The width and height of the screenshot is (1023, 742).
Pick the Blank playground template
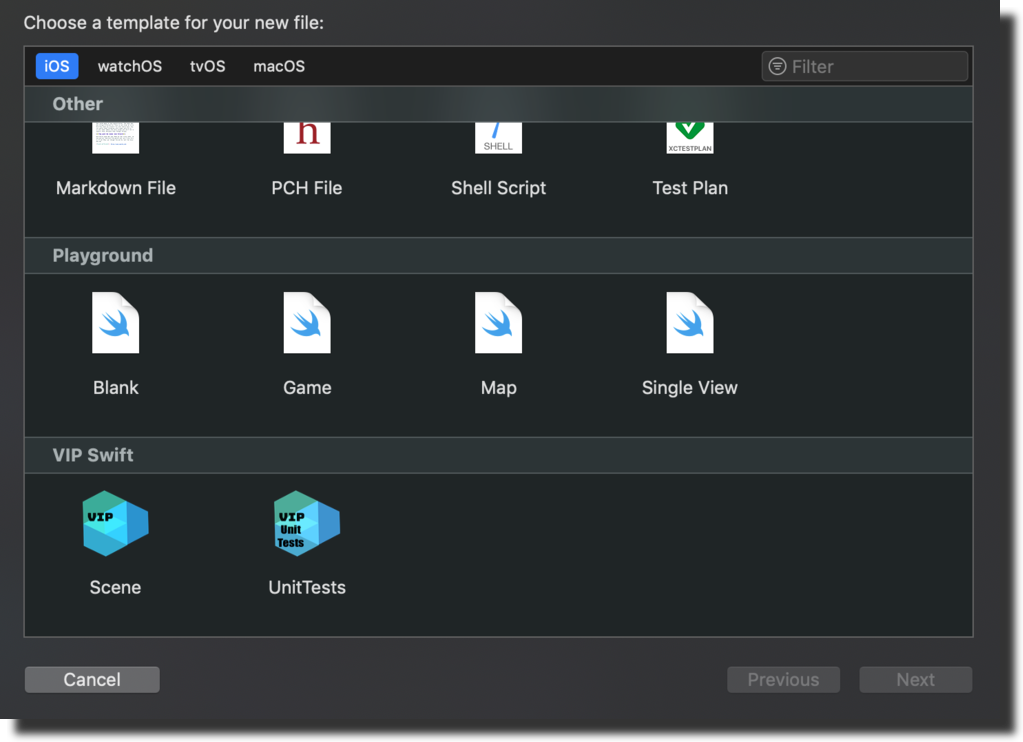(x=115, y=322)
